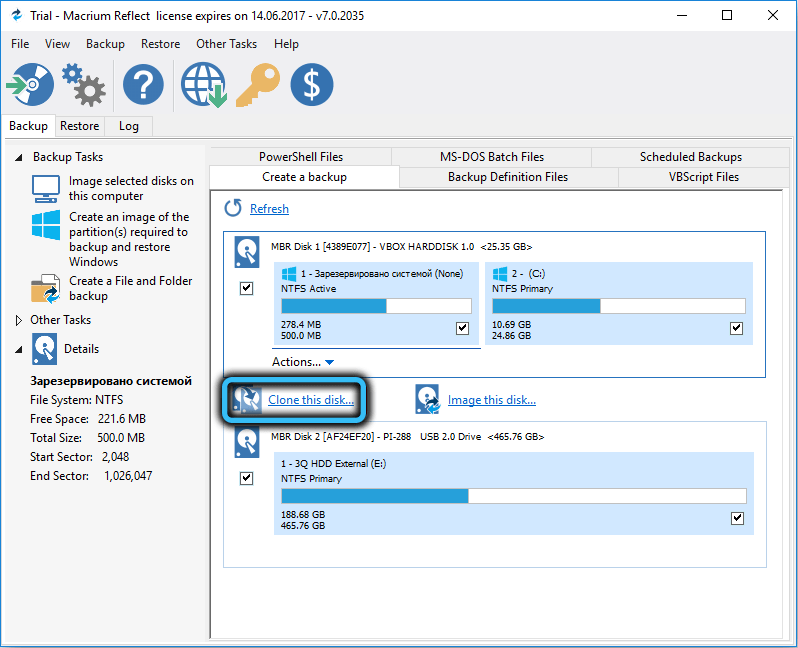Open the MS-DOS Batch Files tab

click(492, 157)
